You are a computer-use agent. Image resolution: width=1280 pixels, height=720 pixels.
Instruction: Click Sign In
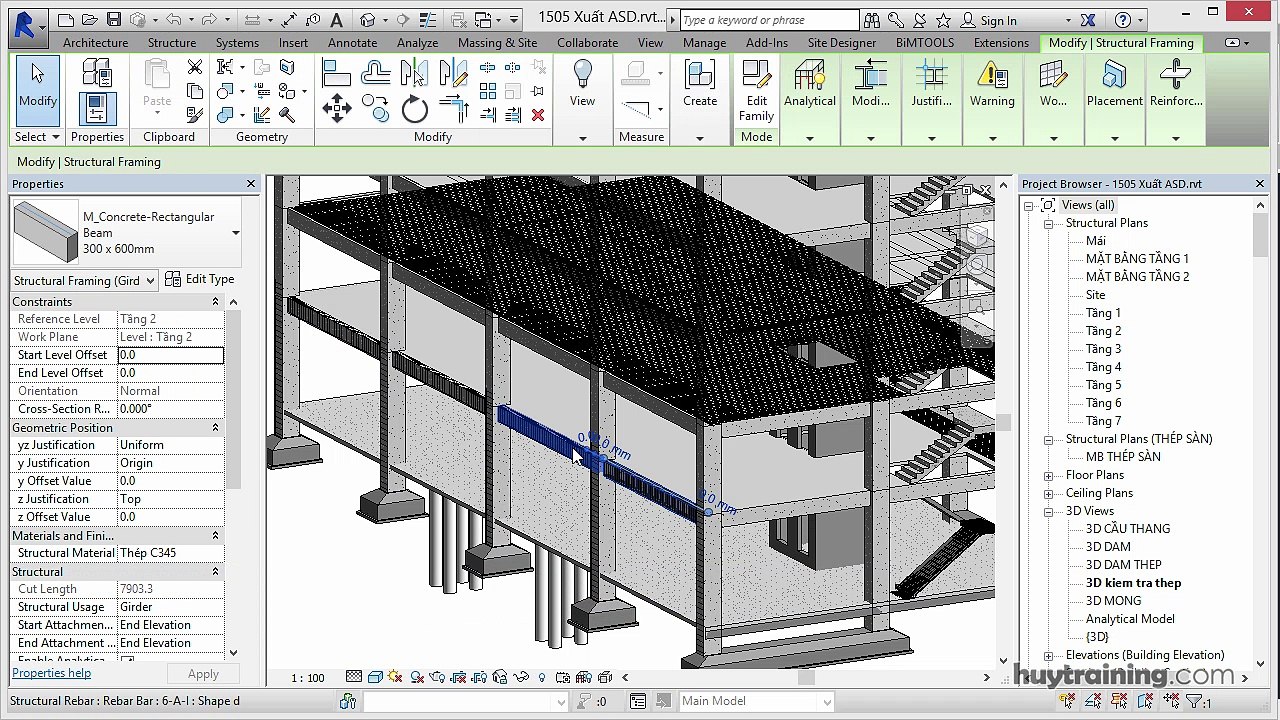[x=998, y=20]
